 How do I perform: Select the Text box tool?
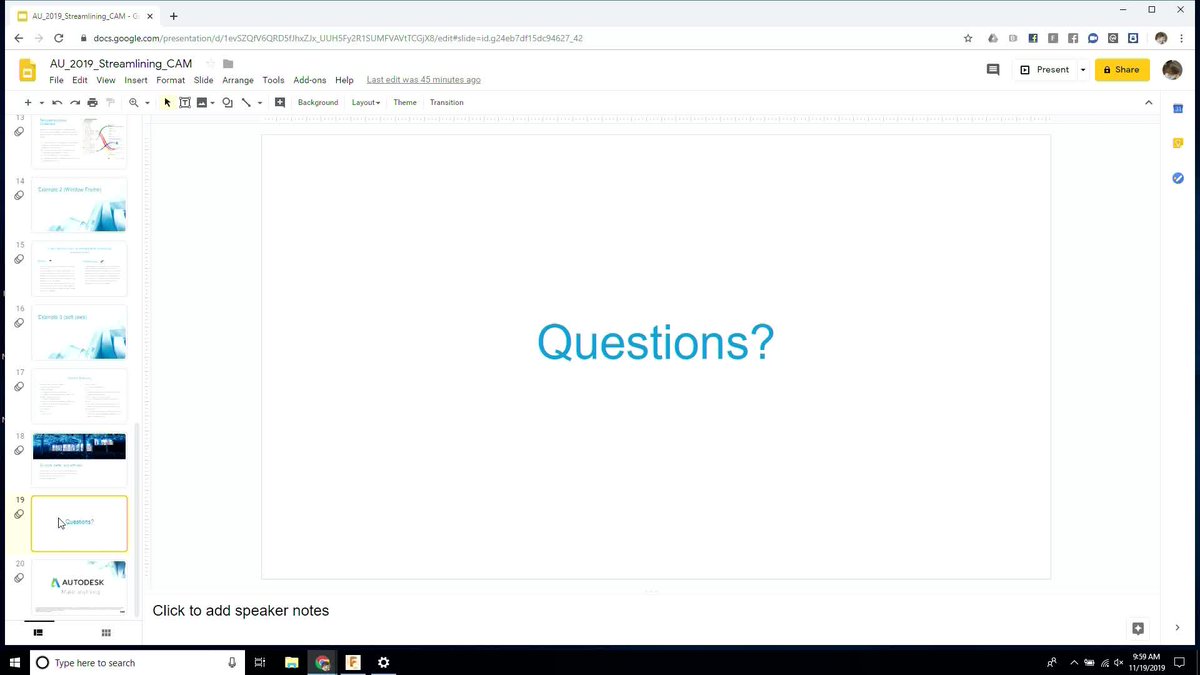pyautogui.click(x=185, y=101)
